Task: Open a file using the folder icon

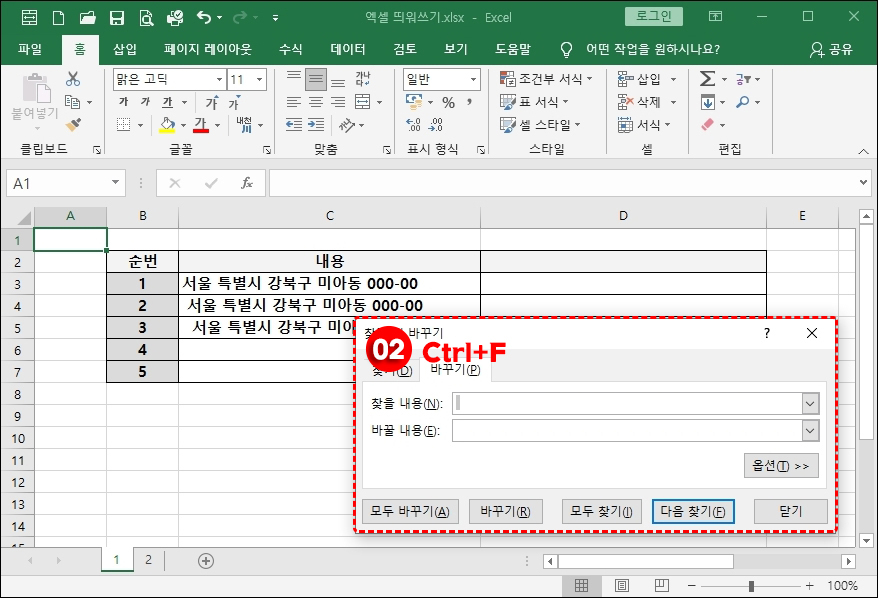Action: (87, 18)
